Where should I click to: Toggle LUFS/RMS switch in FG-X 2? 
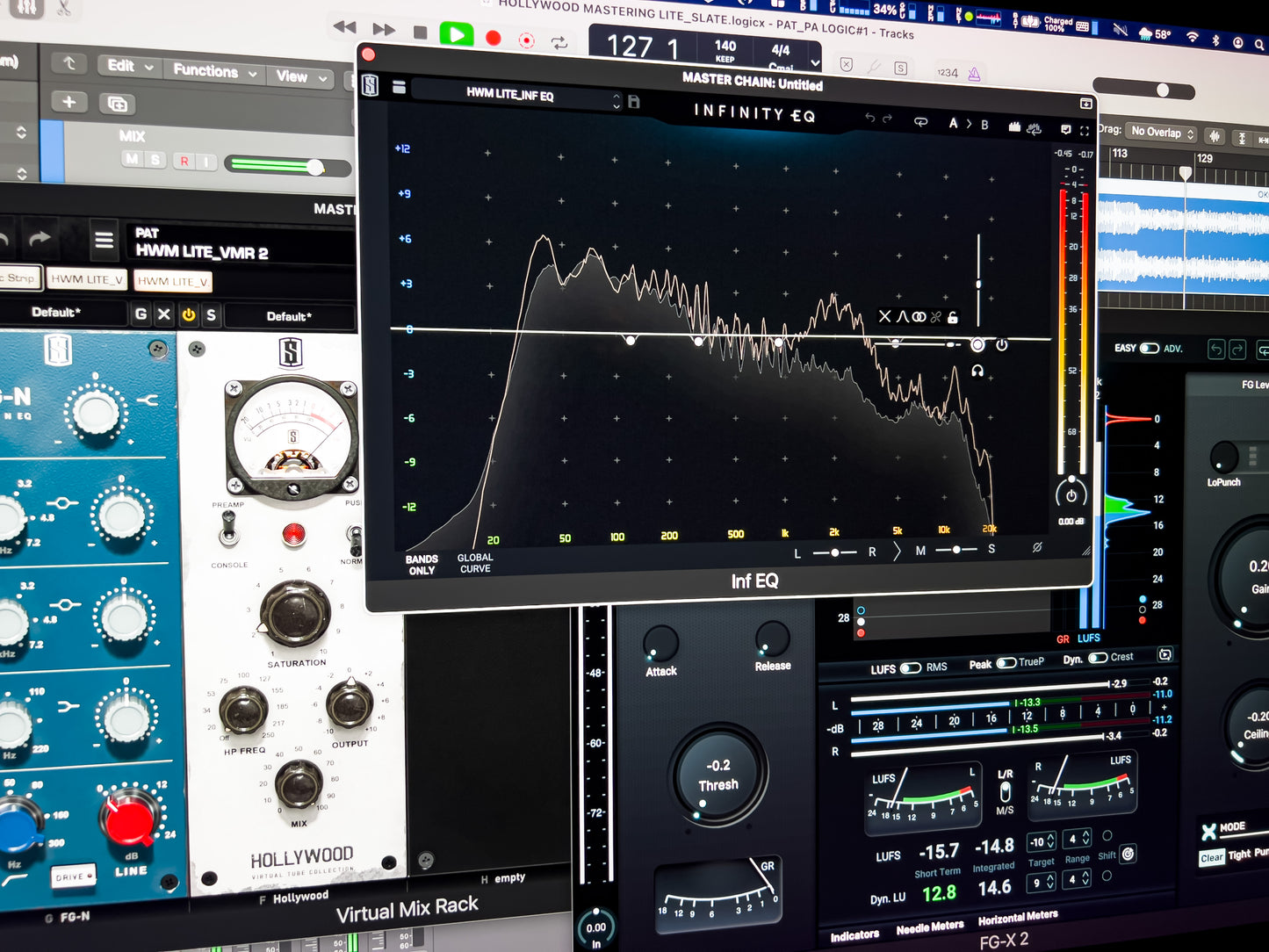(x=909, y=667)
